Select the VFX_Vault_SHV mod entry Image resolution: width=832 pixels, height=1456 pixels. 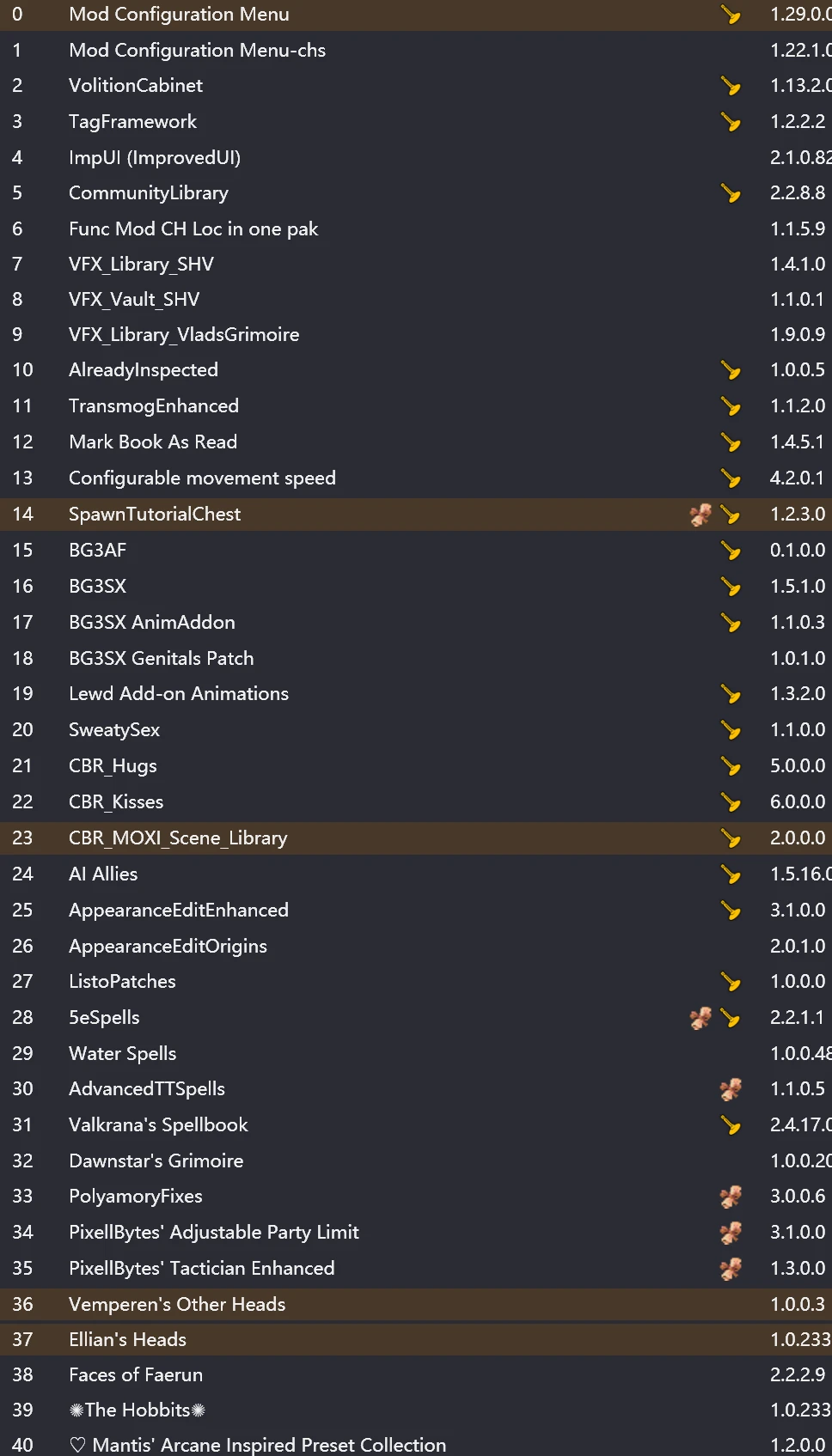click(x=134, y=299)
